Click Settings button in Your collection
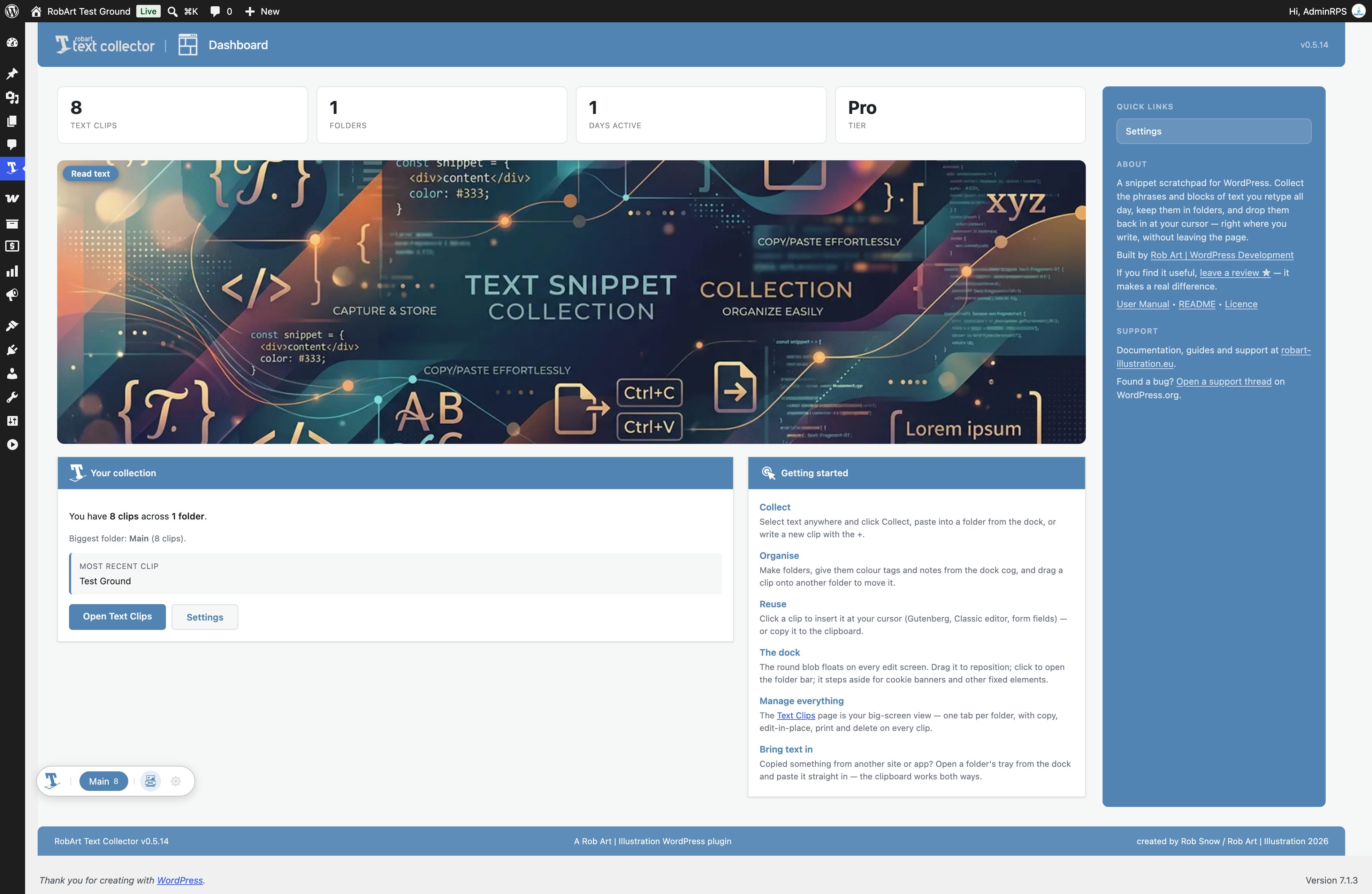 click(x=205, y=617)
